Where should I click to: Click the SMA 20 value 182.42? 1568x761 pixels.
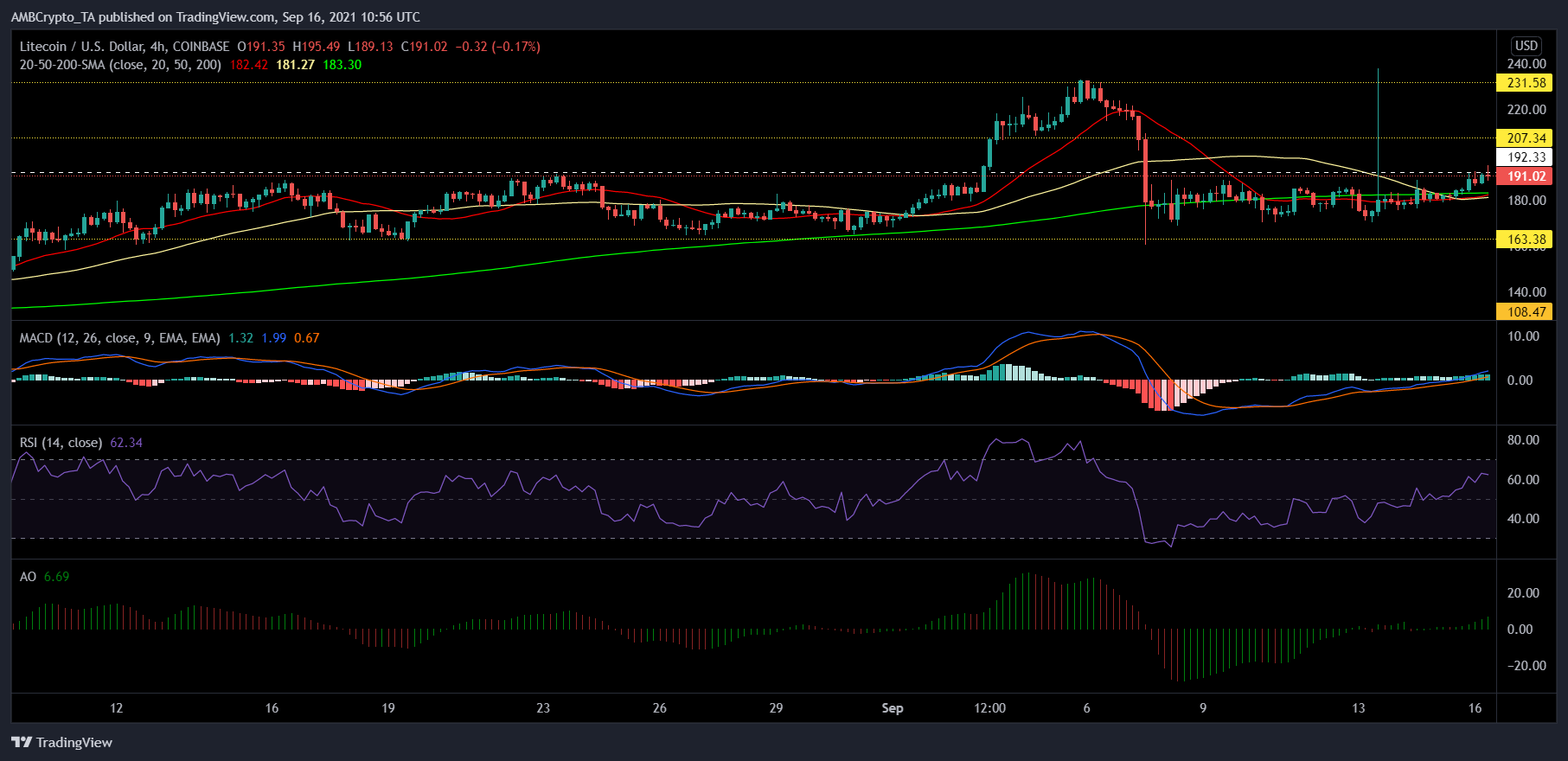(x=249, y=65)
